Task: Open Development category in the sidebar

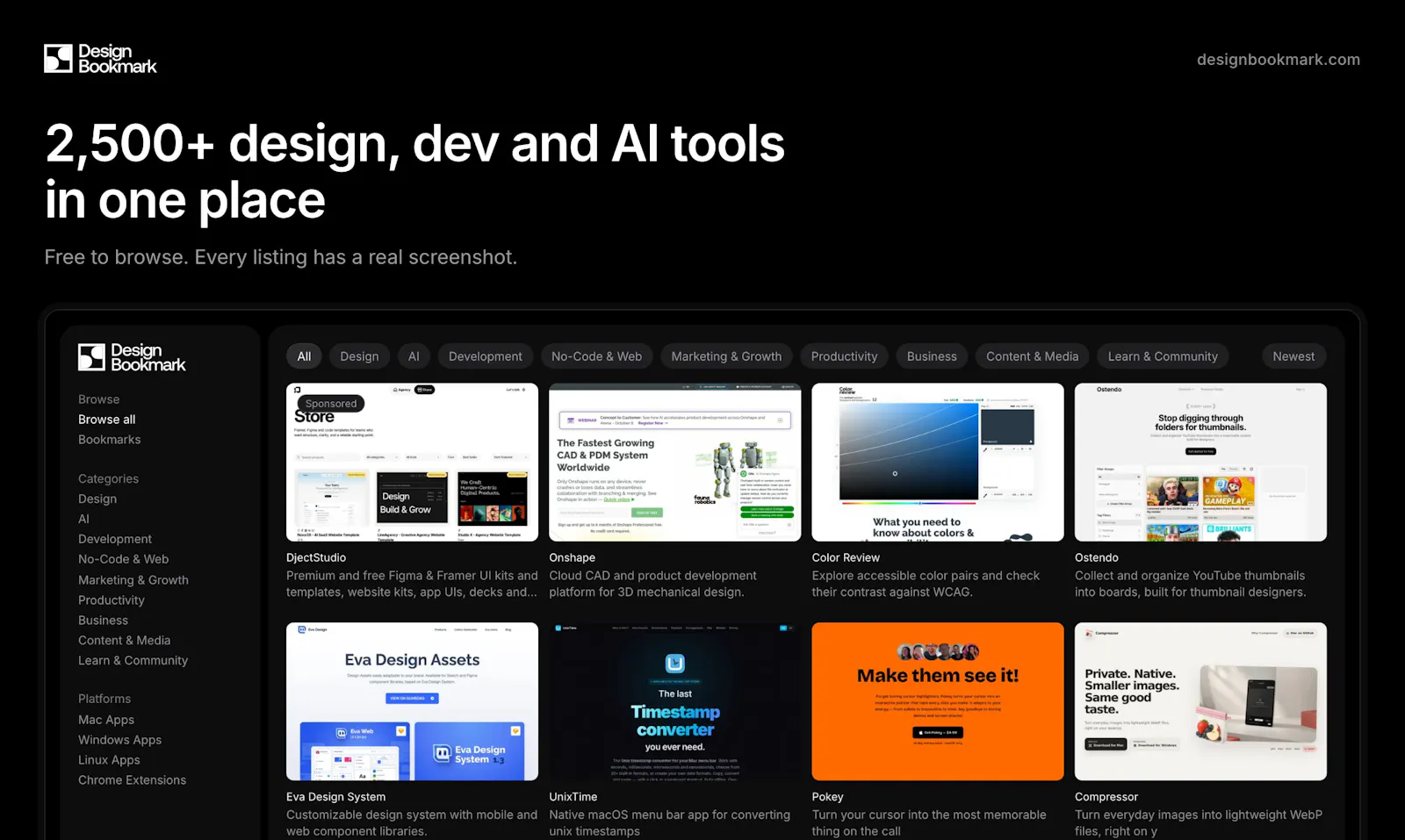Action: (x=115, y=539)
